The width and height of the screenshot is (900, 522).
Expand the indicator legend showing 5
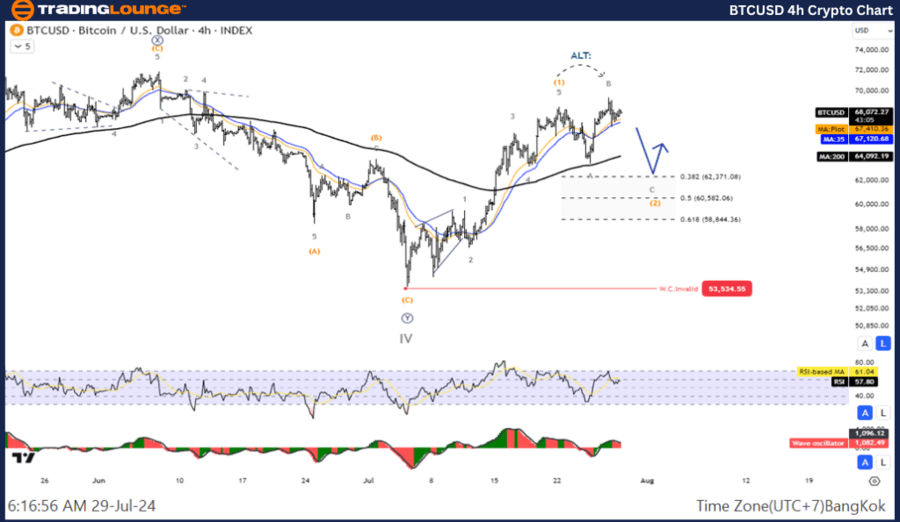pyautogui.click(x=22, y=47)
